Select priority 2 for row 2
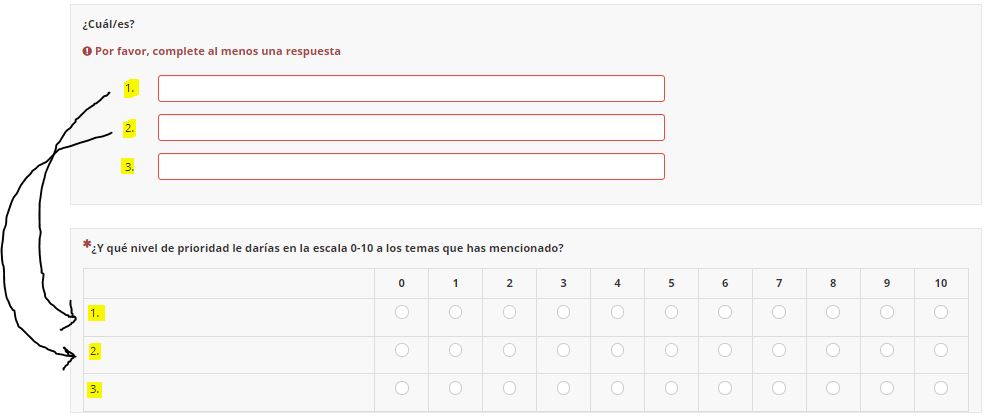 (510, 351)
